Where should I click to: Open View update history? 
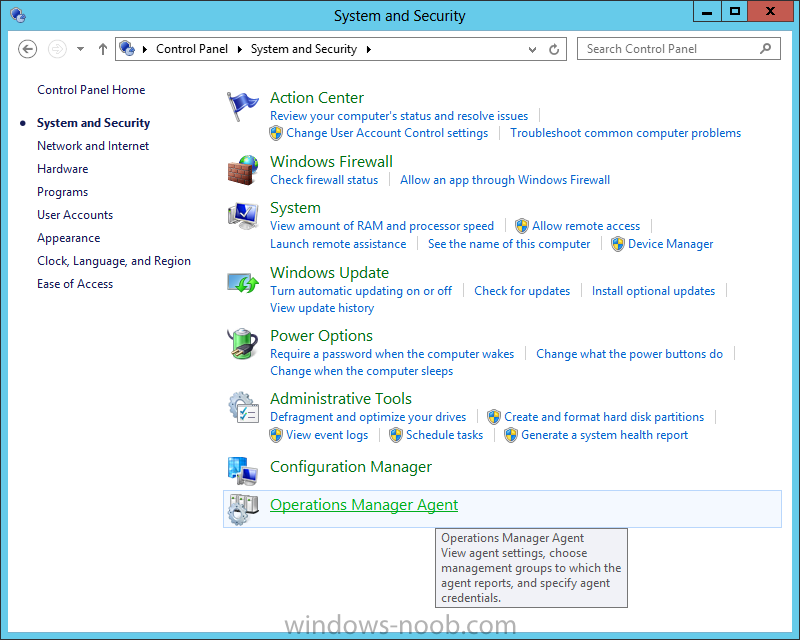322,308
